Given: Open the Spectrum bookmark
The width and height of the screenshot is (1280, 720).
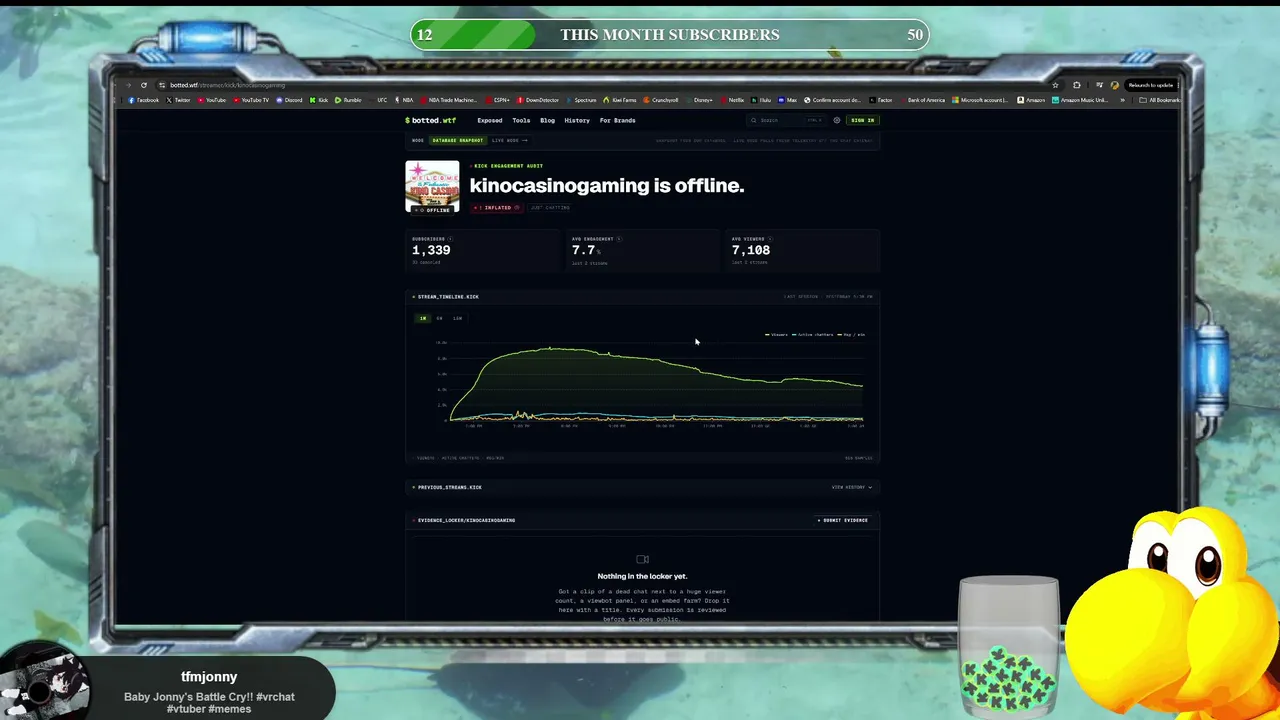Looking at the screenshot, I should 582,100.
